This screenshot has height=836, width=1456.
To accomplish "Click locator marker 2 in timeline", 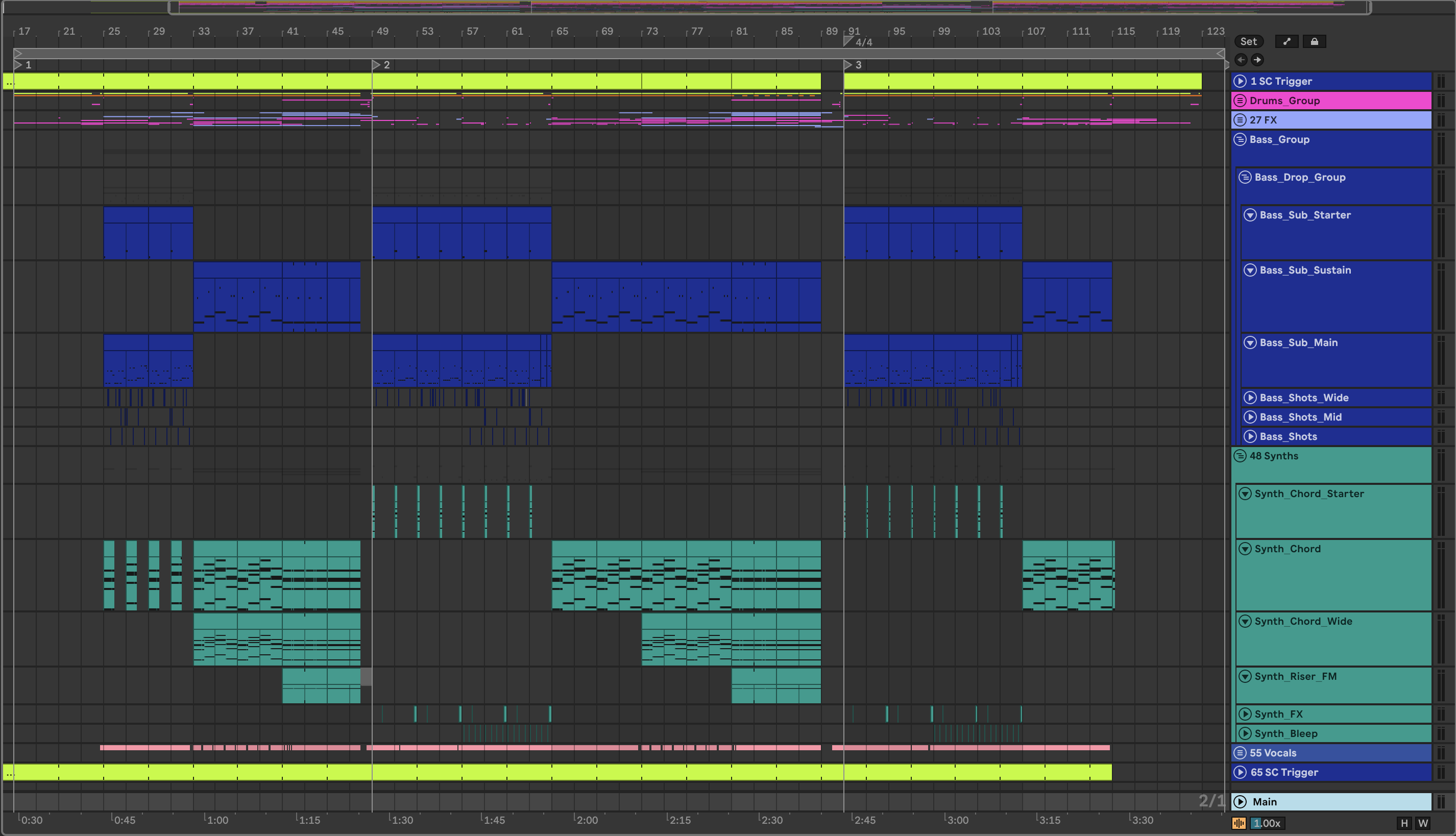I will [377, 65].
